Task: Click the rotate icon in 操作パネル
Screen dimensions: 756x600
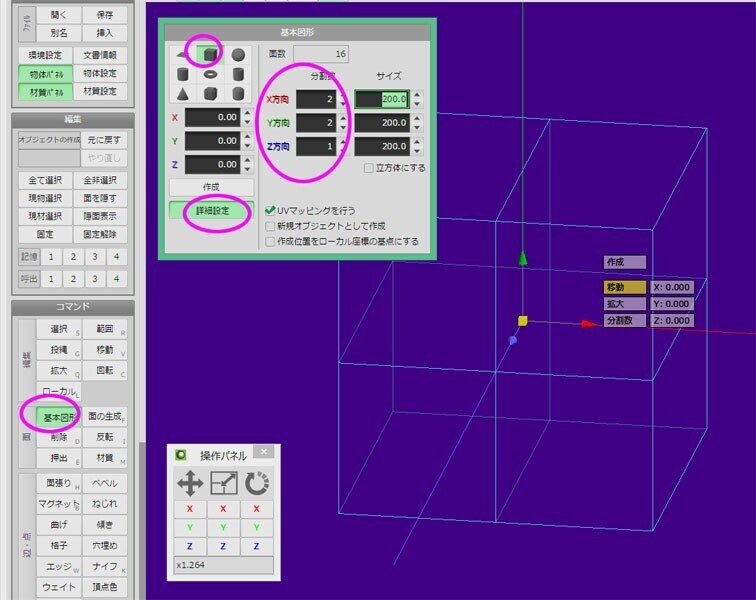Action: (x=256, y=483)
